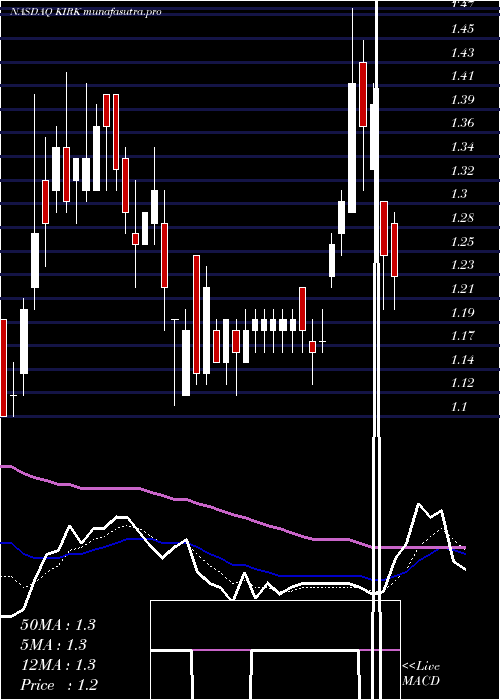Click the 12MA : 1.3 legend entry
The height and width of the screenshot is (700, 500).
click(58, 665)
